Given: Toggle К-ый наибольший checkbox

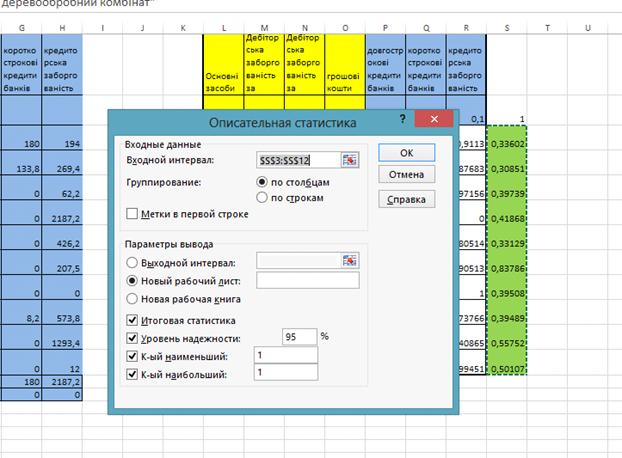Looking at the screenshot, I should 132,374.
